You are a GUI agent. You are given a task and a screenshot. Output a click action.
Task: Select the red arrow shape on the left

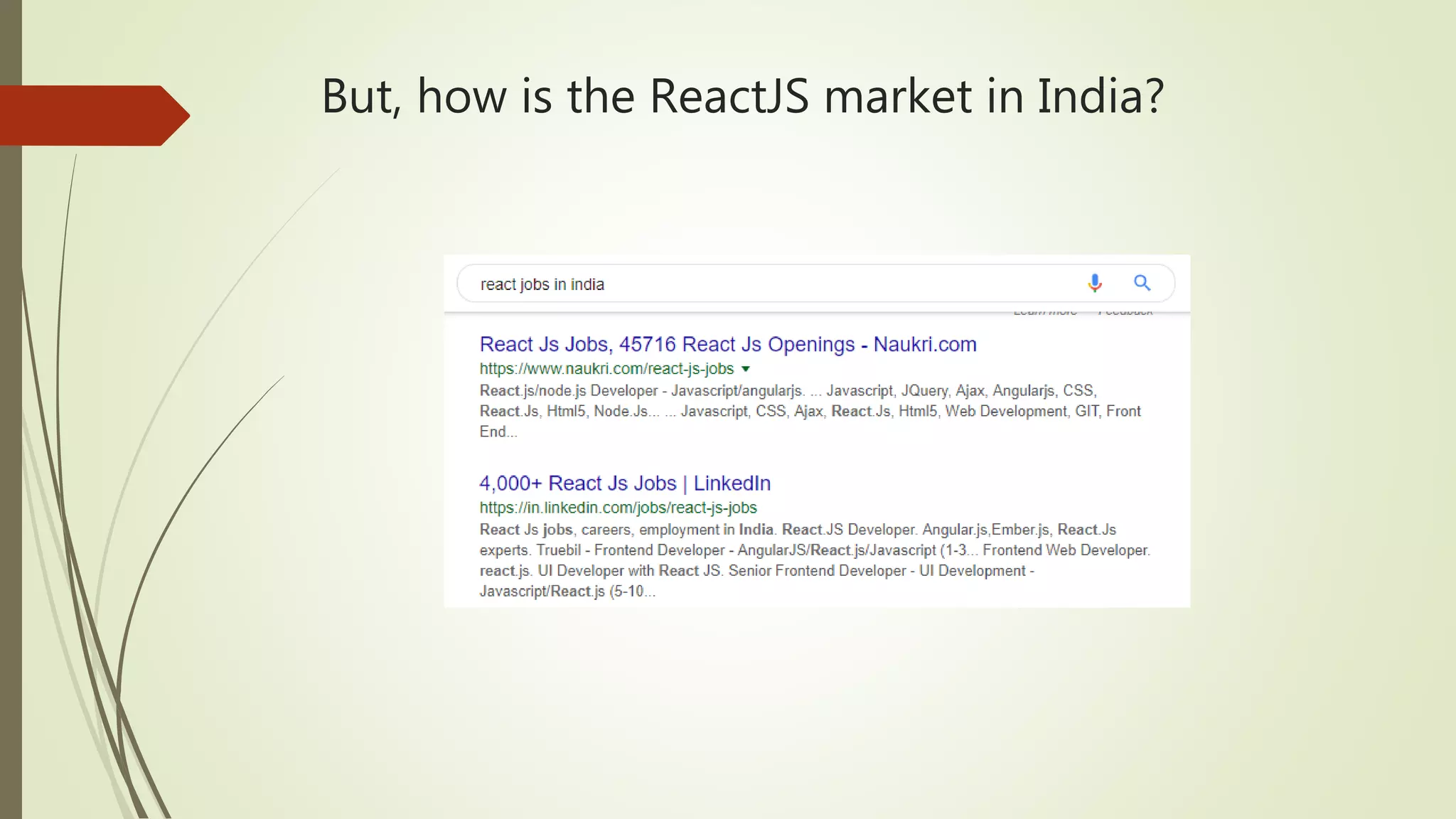[x=92, y=115]
